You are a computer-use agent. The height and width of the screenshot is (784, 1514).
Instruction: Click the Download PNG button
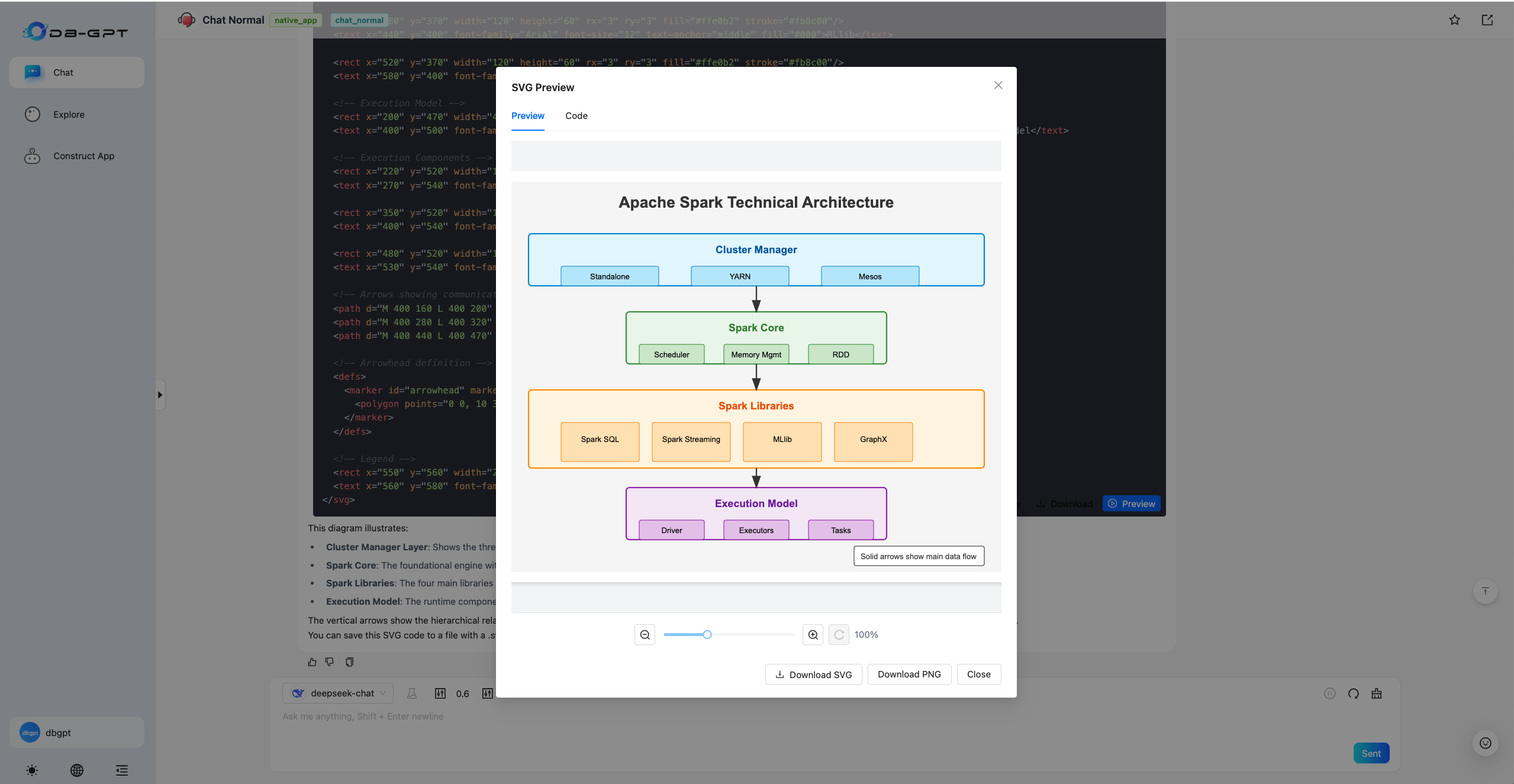click(x=909, y=675)
